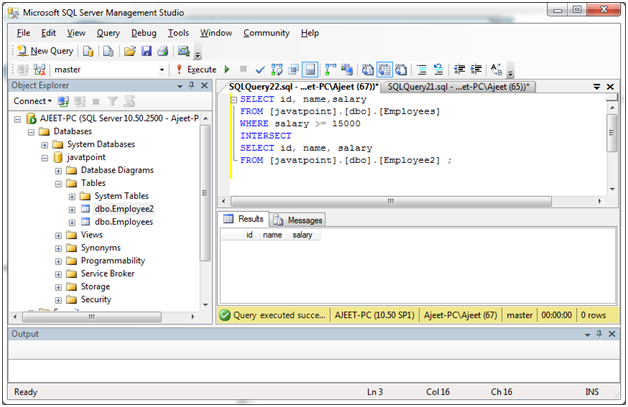Click the New Query toolbar button
Viewport: 628px width, 407px height.
tap(45, 51)
